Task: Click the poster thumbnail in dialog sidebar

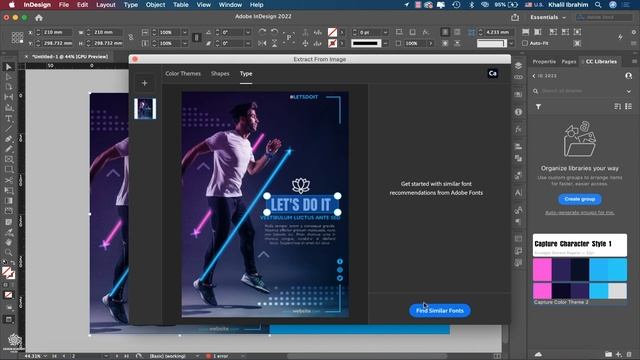Action: [x=145, y=109]
